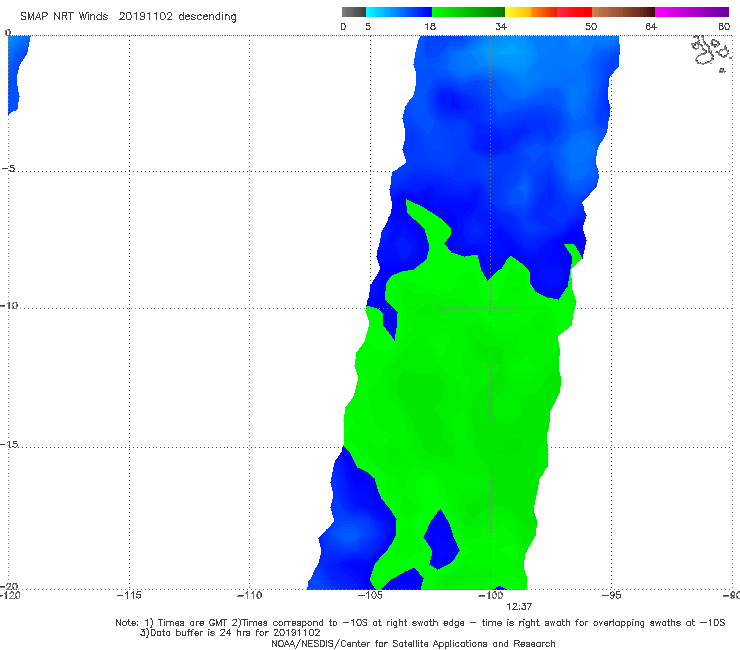Click the brown segment of the color bar

tap(623, 12)
